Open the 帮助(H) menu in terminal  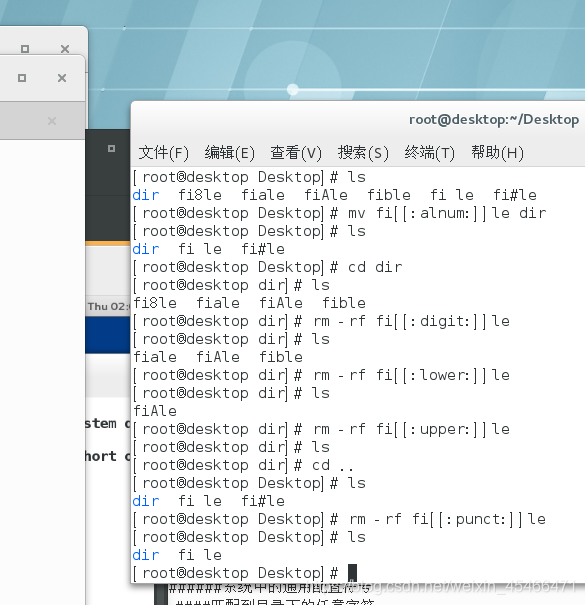point(497,153)
